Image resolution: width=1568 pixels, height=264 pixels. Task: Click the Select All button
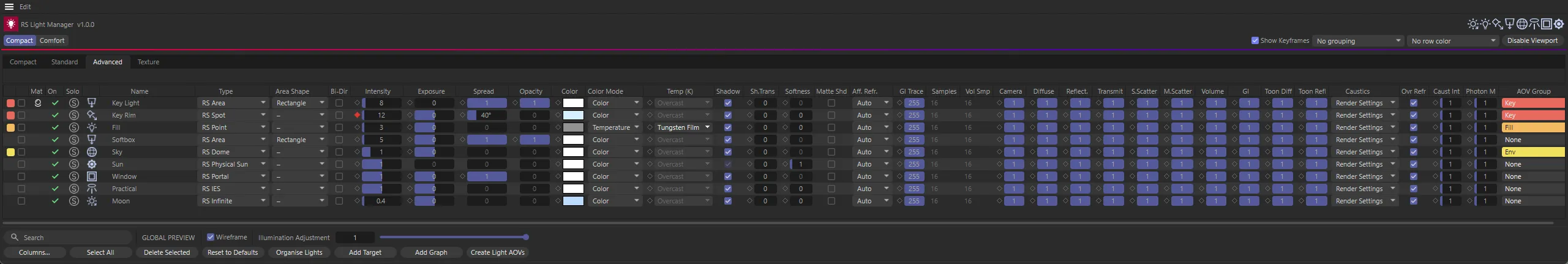(x=100, y=252)
